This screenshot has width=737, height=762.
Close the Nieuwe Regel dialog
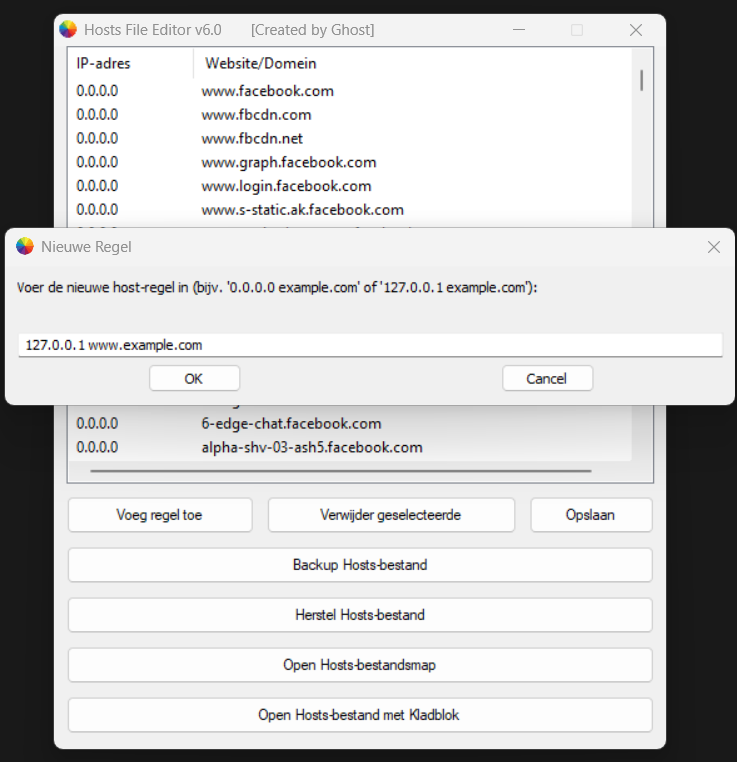pyautogui.click(x=714, y=247)
